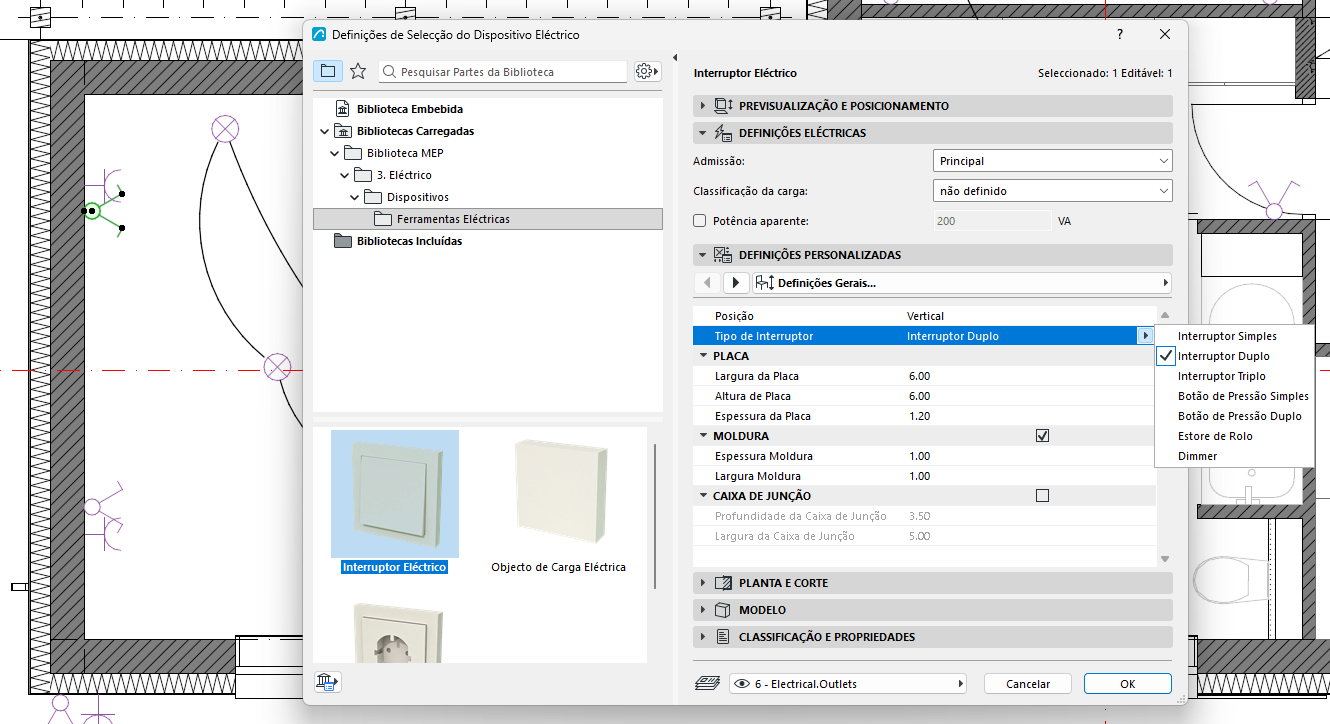Viewport: 1330px width, 724px height.
Task: Click the previous page arrow in Definições Personalizadas
Action: 708,283
